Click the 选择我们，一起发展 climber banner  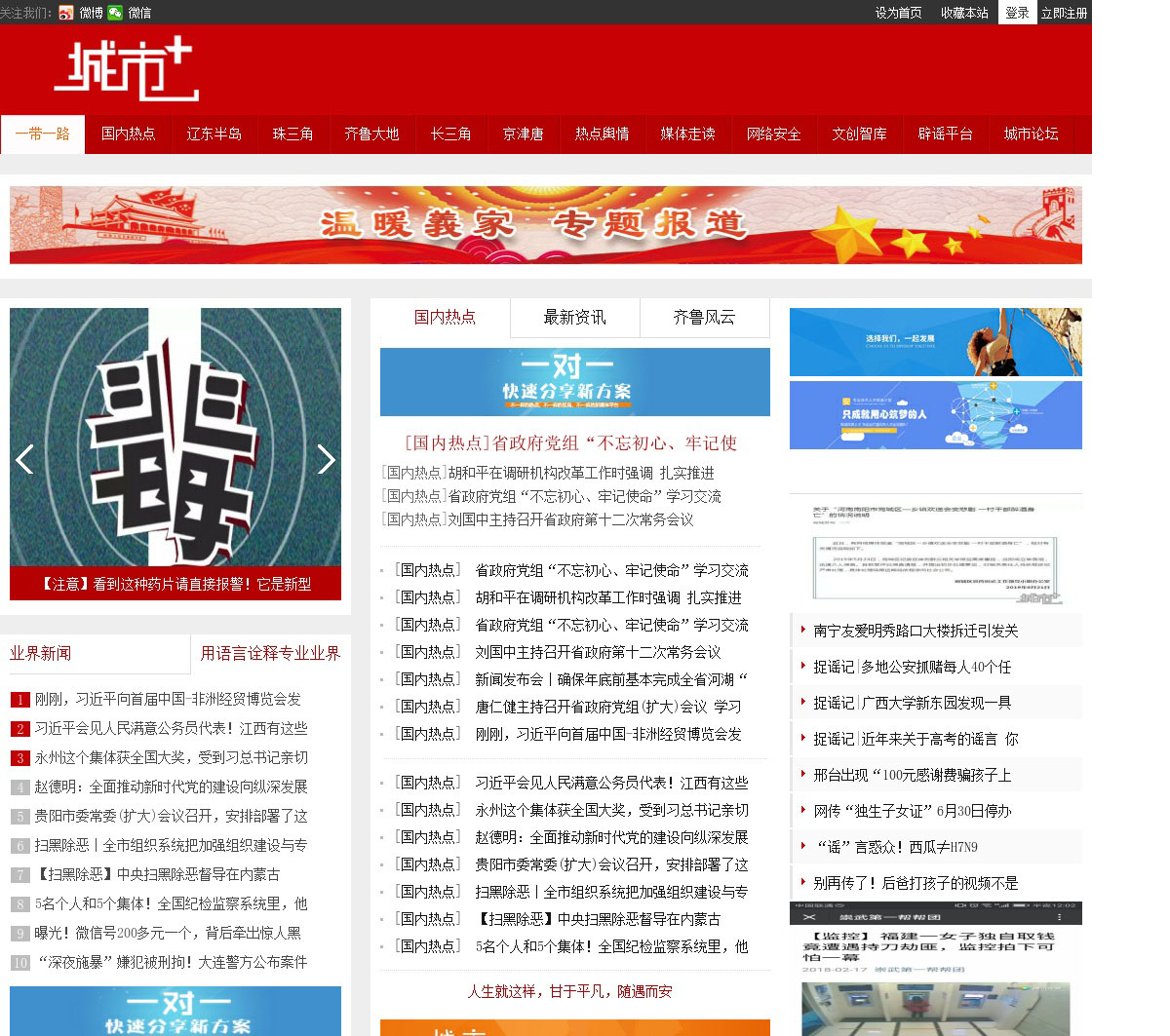tap(936, 342)
